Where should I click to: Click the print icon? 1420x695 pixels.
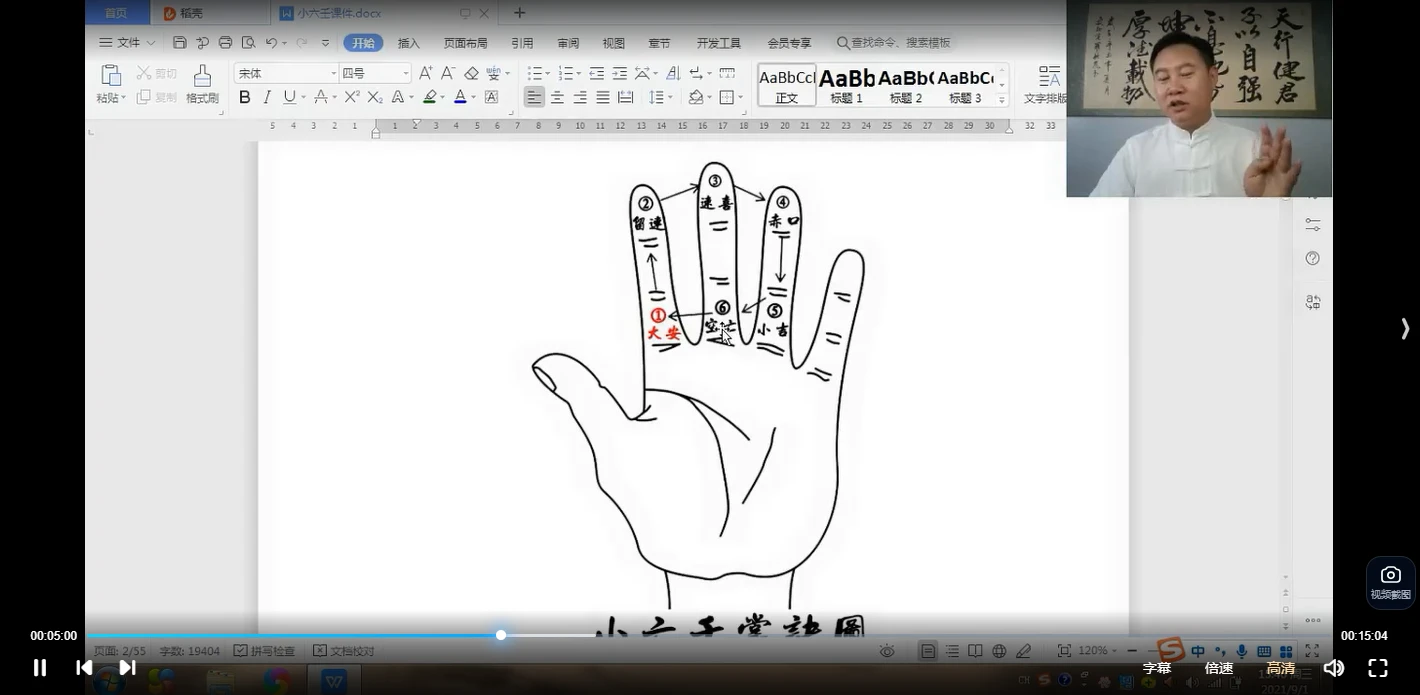coord(225,43)
